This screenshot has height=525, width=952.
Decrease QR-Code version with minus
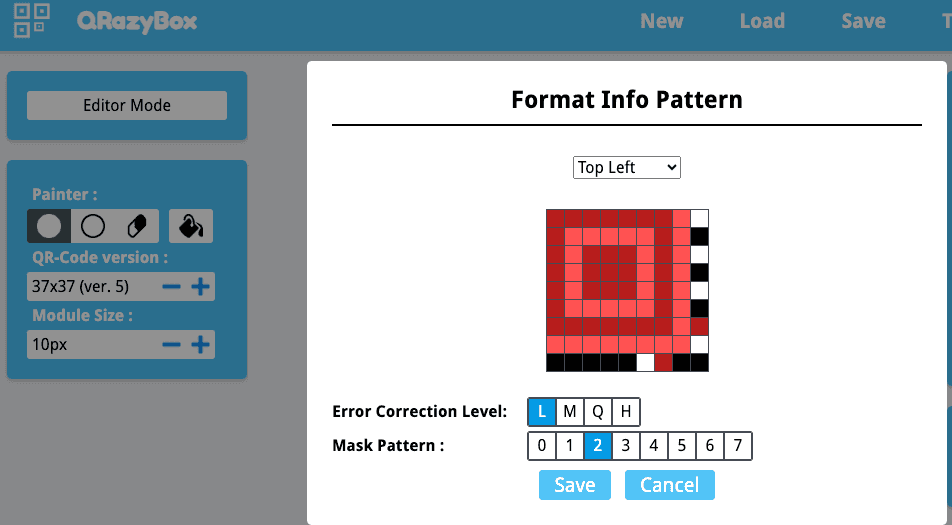click(x=172, y=288)
